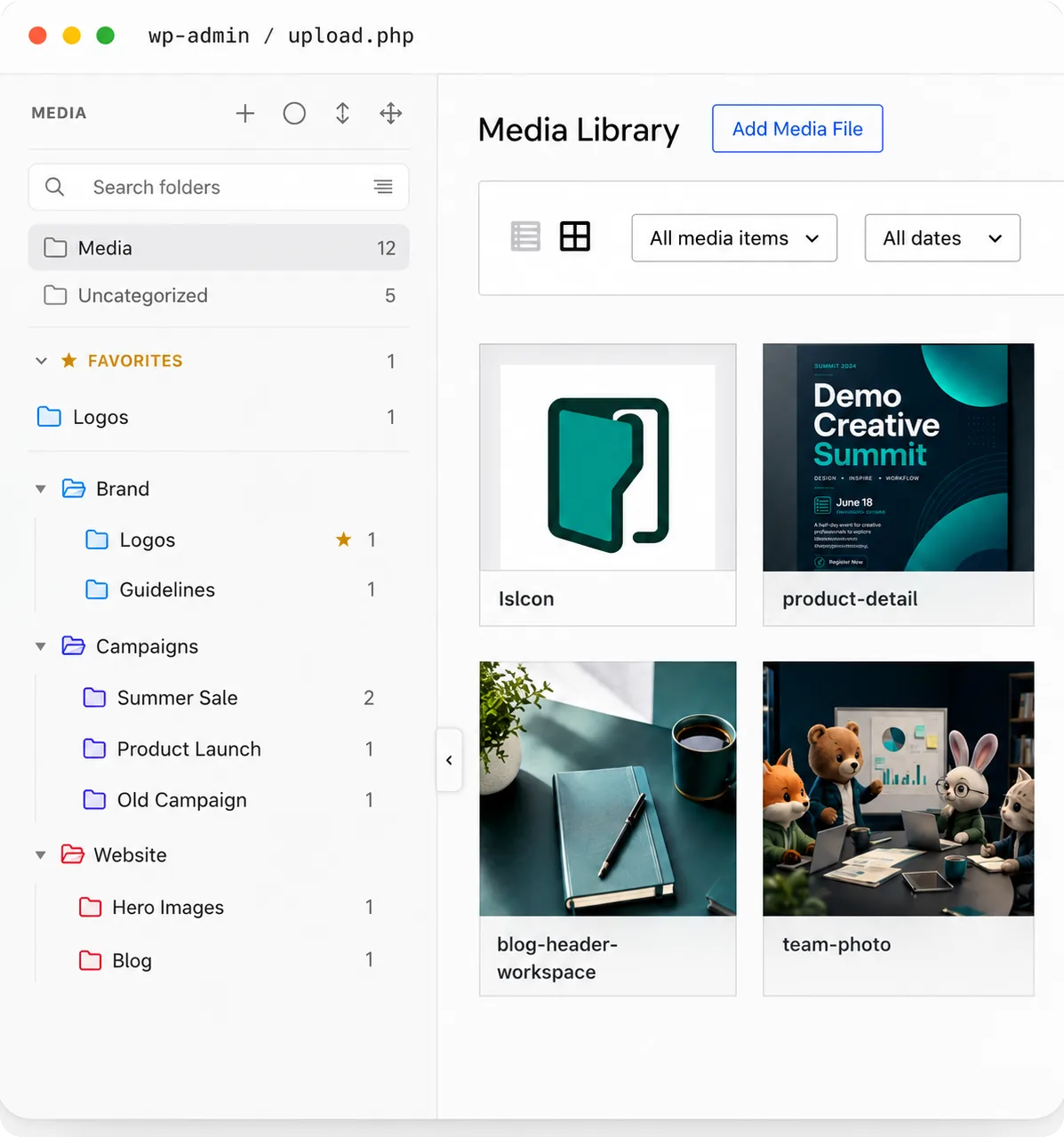Focus the Search folders field
The height and width of the screenshot is (1137, 1064).
pyautogui.click(x=219, y=187)
